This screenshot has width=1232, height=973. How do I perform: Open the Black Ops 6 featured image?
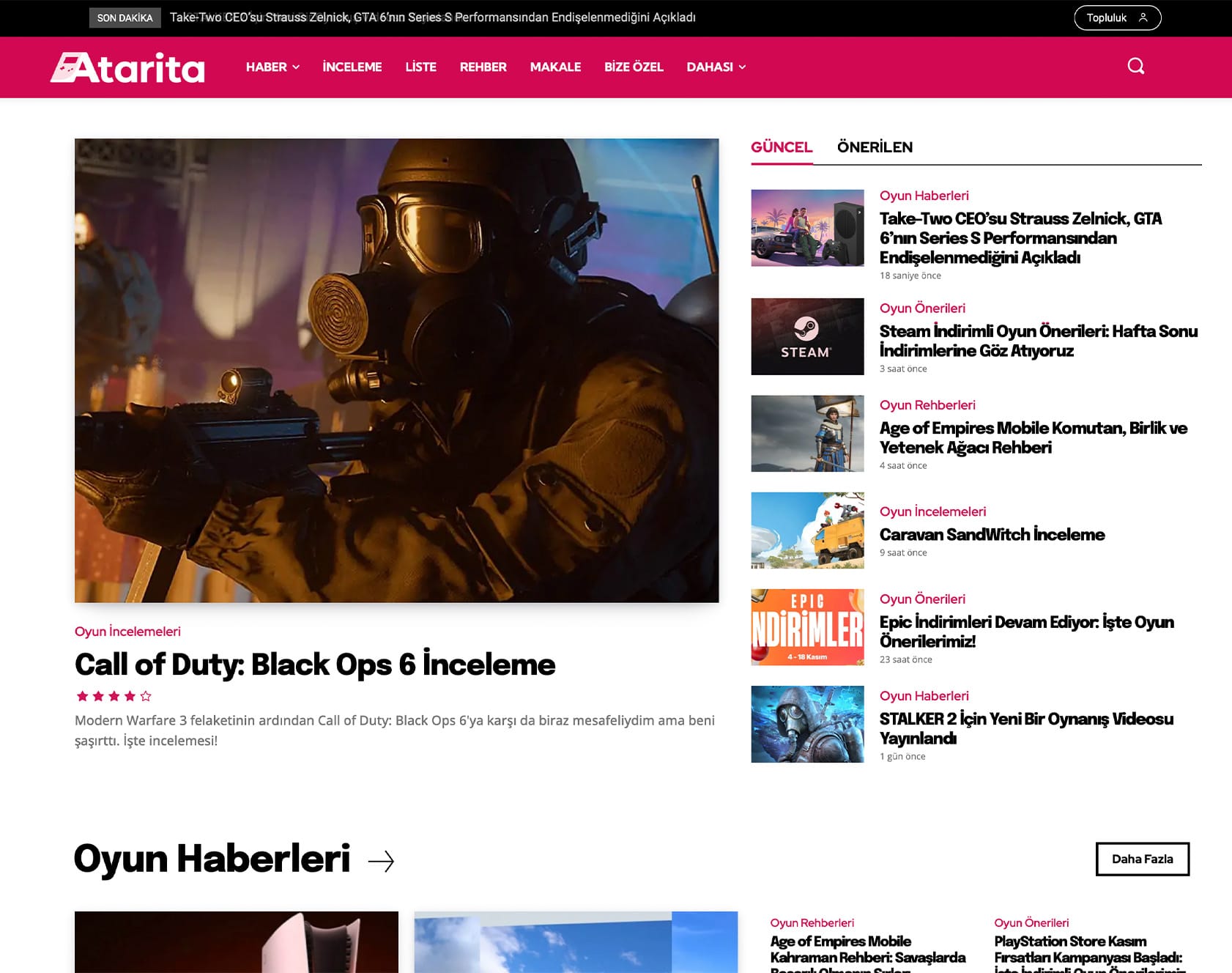tap(396, 371)
